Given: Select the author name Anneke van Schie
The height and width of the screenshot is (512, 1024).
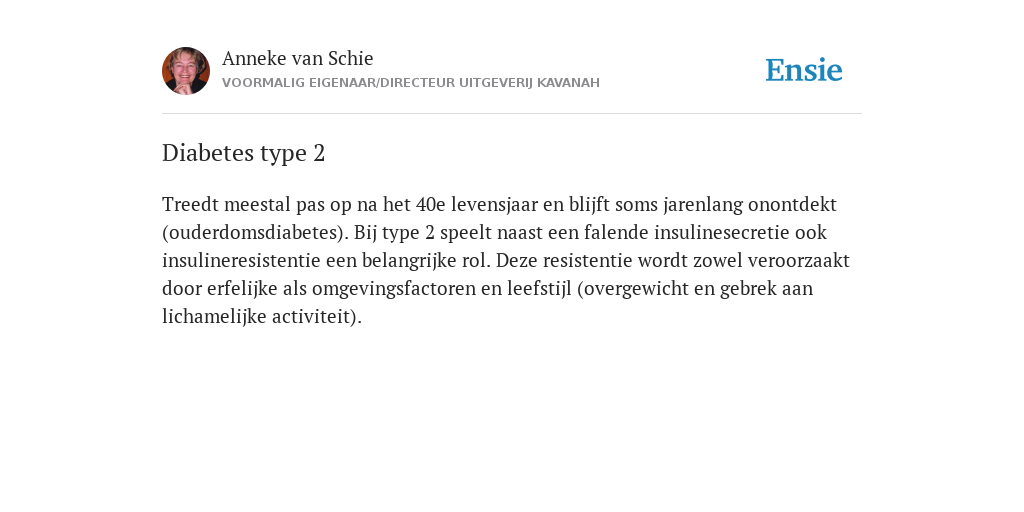Looking at the screenshot, I should click(298, 58).
